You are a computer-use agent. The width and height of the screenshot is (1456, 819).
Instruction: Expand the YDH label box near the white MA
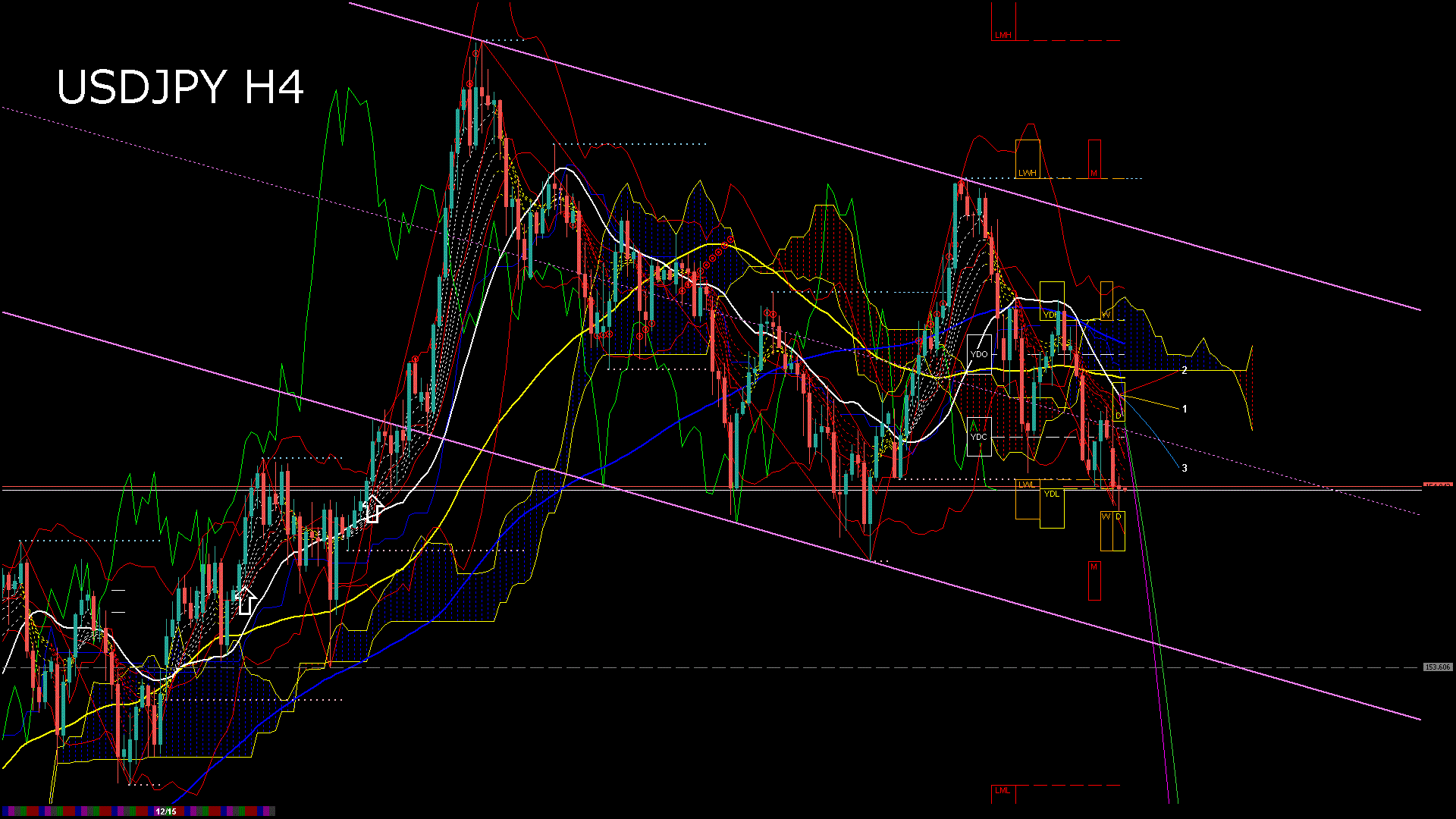[x=1050, y=315]
